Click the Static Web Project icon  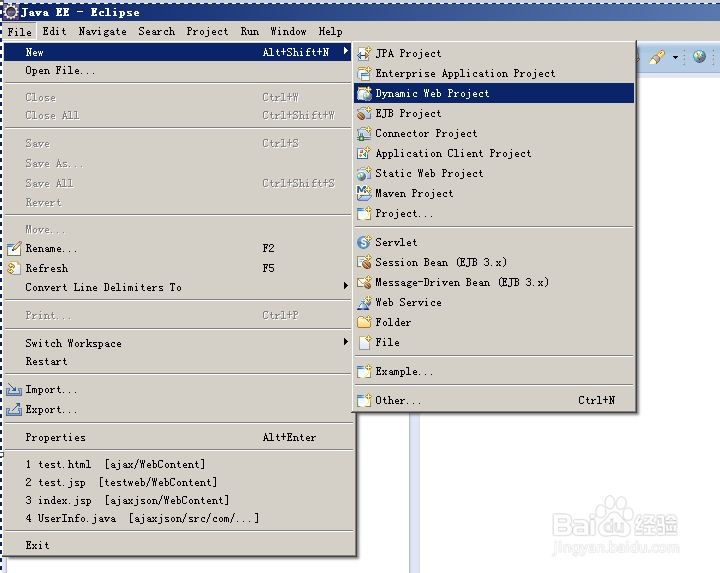click(x=364, y=174)
